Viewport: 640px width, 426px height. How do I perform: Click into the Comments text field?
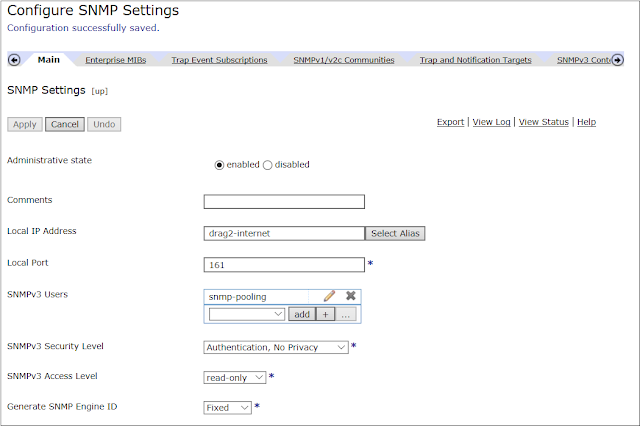[x=284, y=201]
